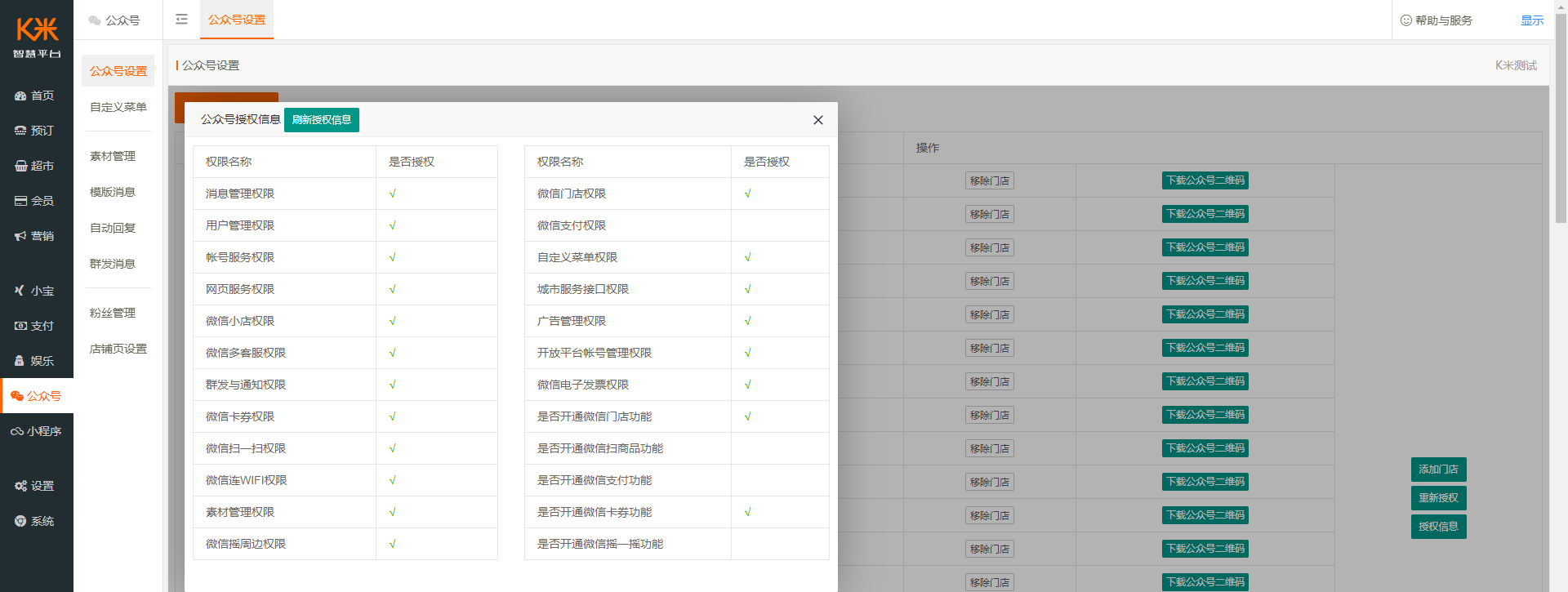Screen dimensions: 1568x592
Task: Click the 是否开通微信扫商品功能 row
Action: pyautogui.click(x=677, y=448)
